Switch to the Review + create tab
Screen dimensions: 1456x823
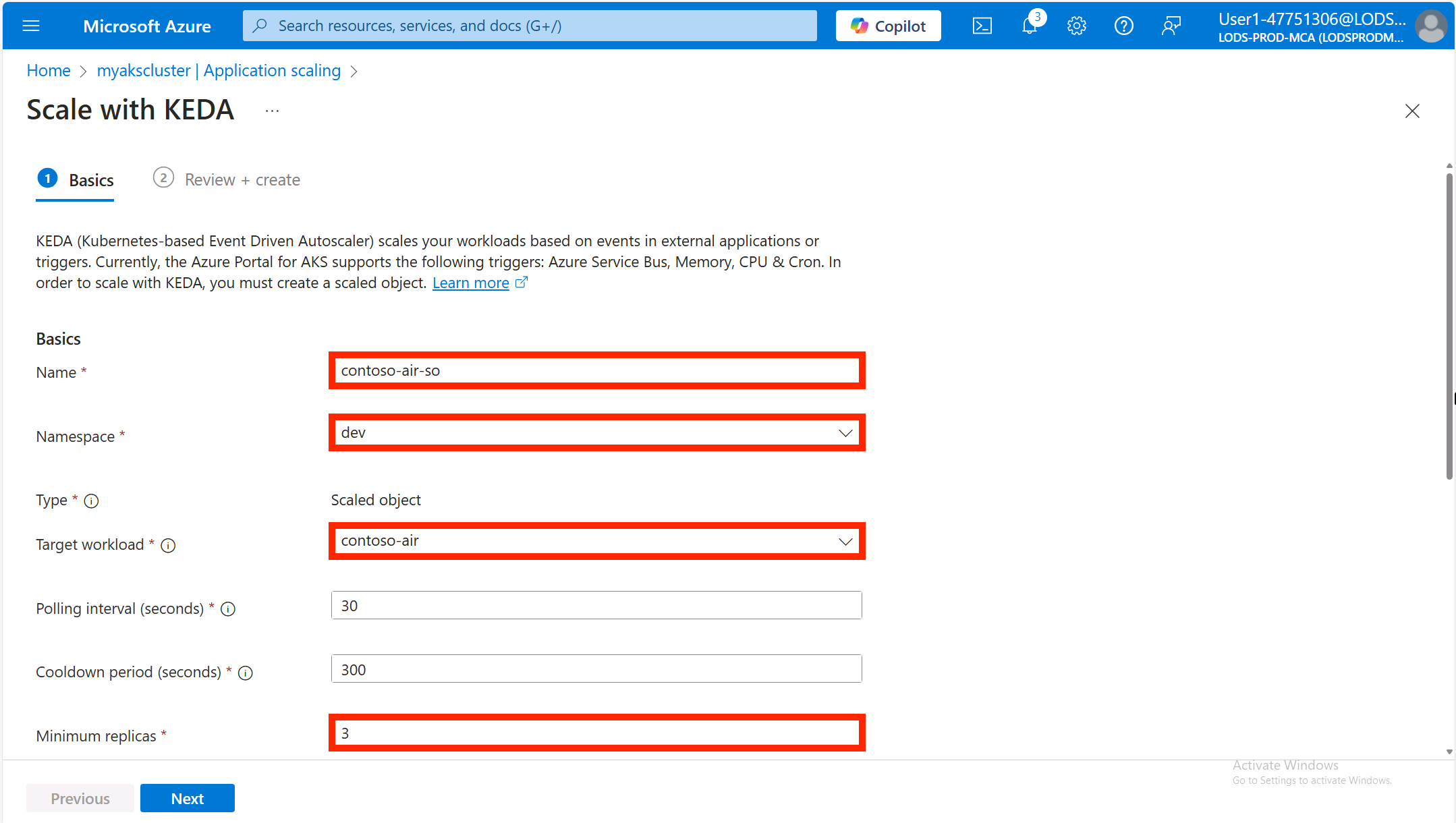(227, 179)
